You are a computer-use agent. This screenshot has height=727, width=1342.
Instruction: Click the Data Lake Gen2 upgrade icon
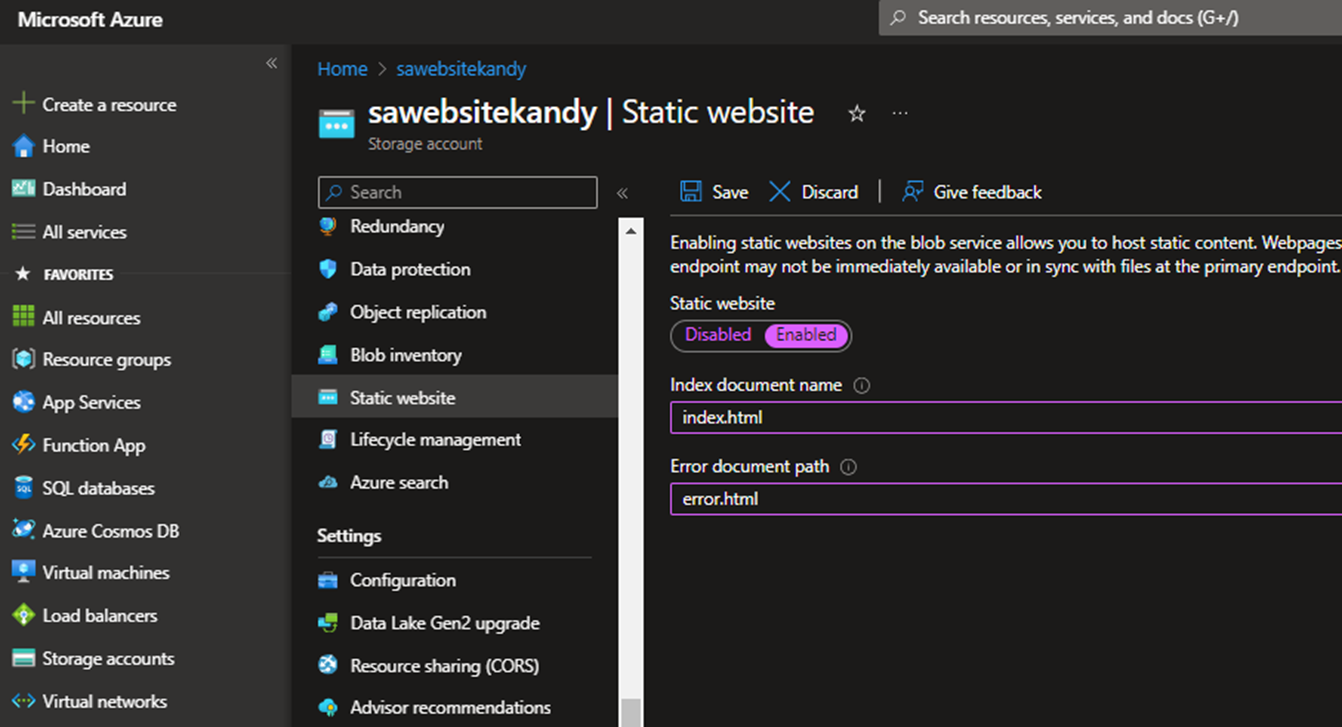328,623
